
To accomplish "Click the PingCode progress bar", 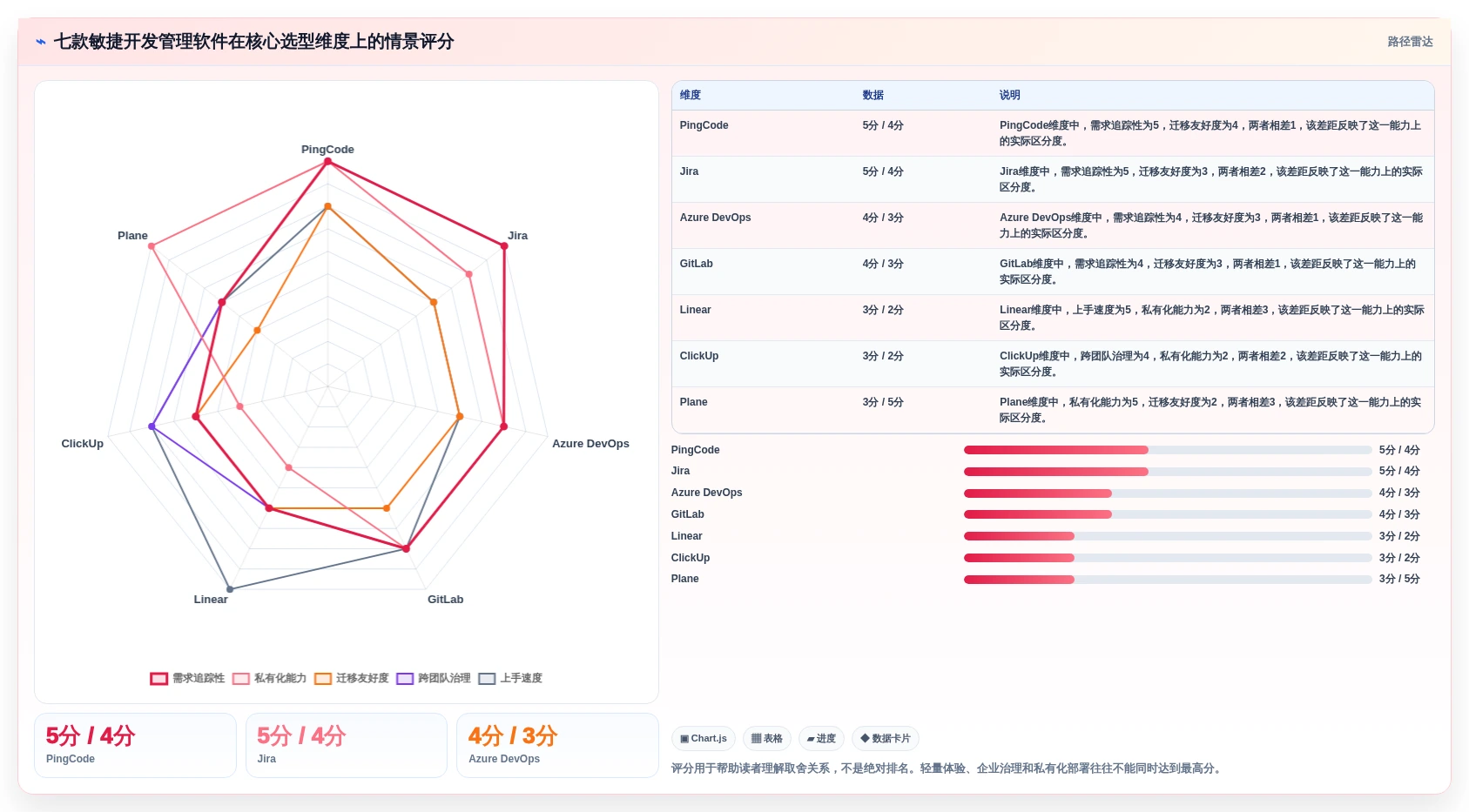I will coord(1168,450).
